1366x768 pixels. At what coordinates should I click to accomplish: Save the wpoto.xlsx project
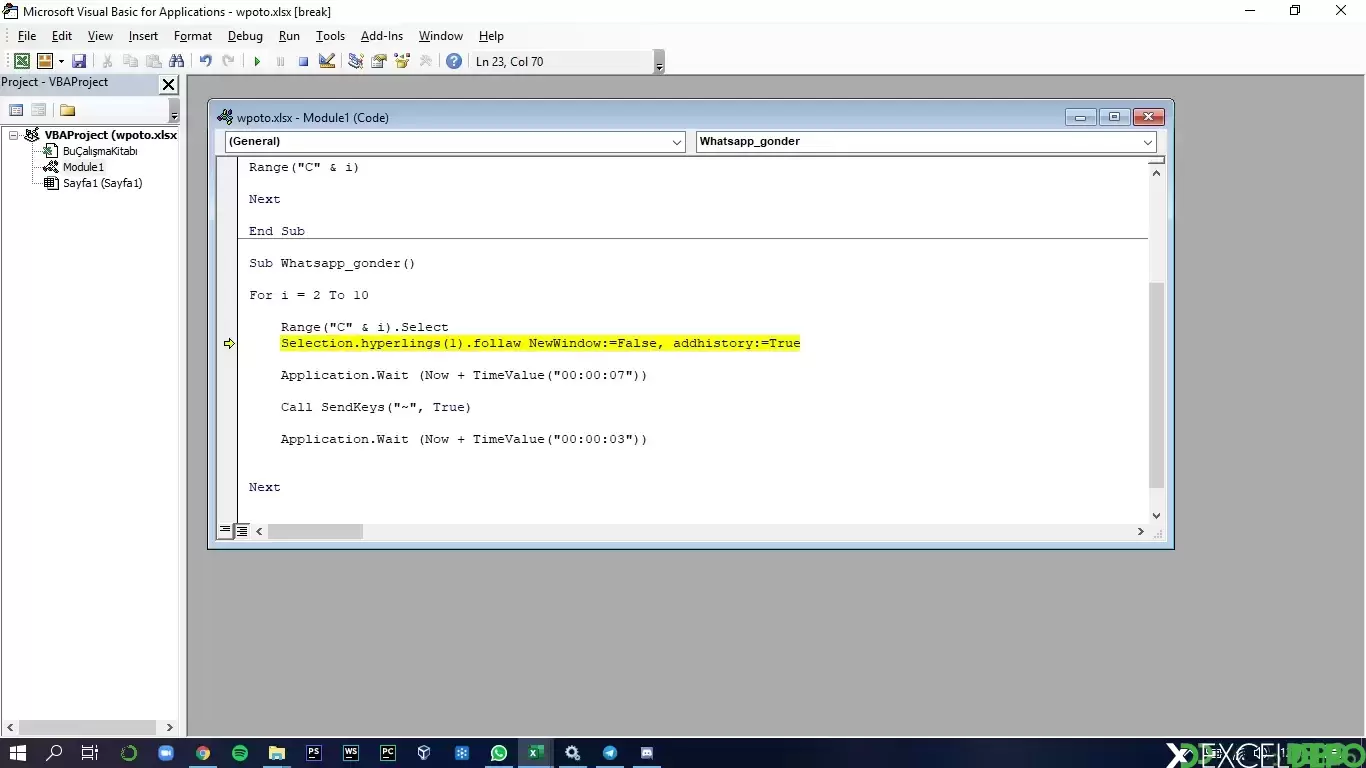pos(79,61)
